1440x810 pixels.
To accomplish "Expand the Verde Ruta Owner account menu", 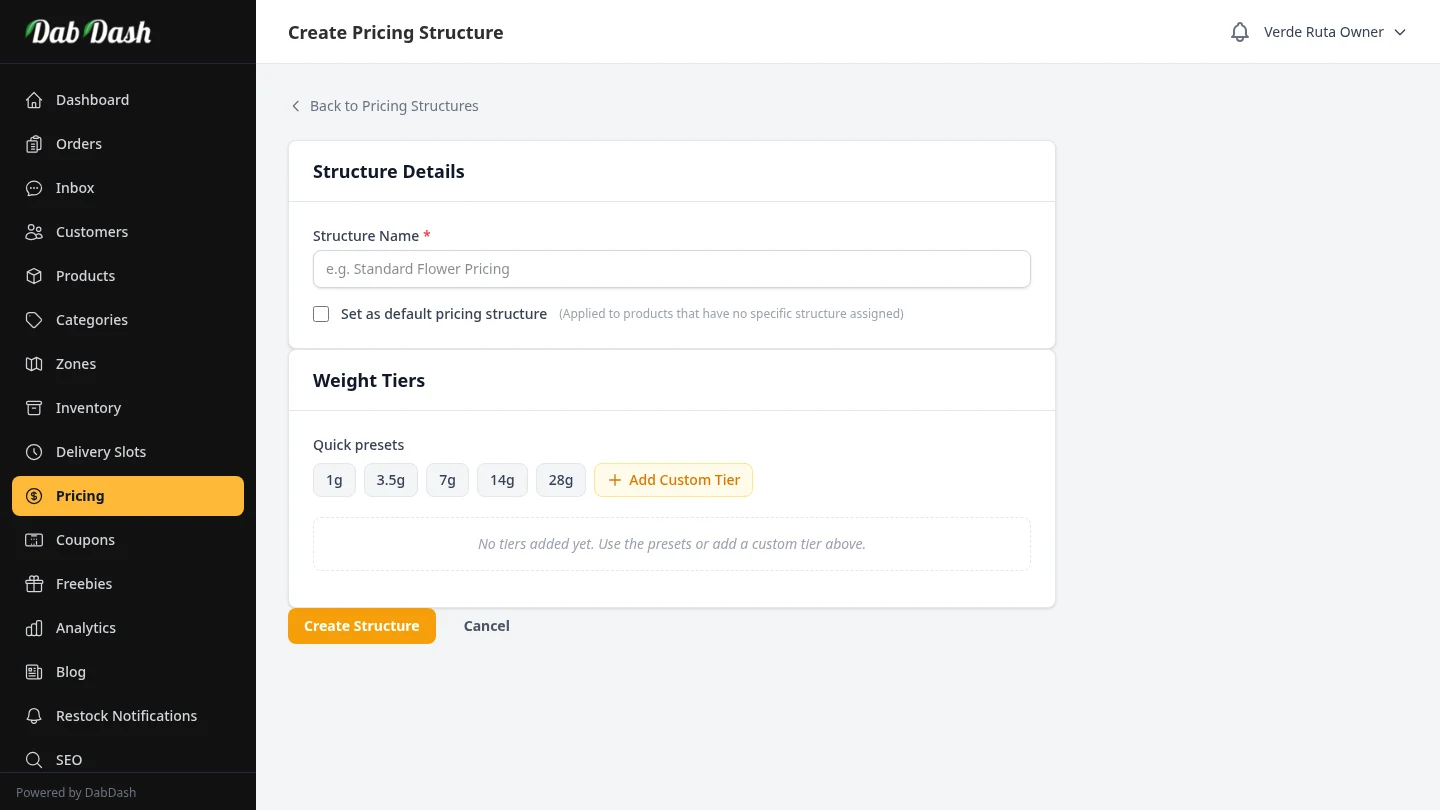I will 1335,32.
